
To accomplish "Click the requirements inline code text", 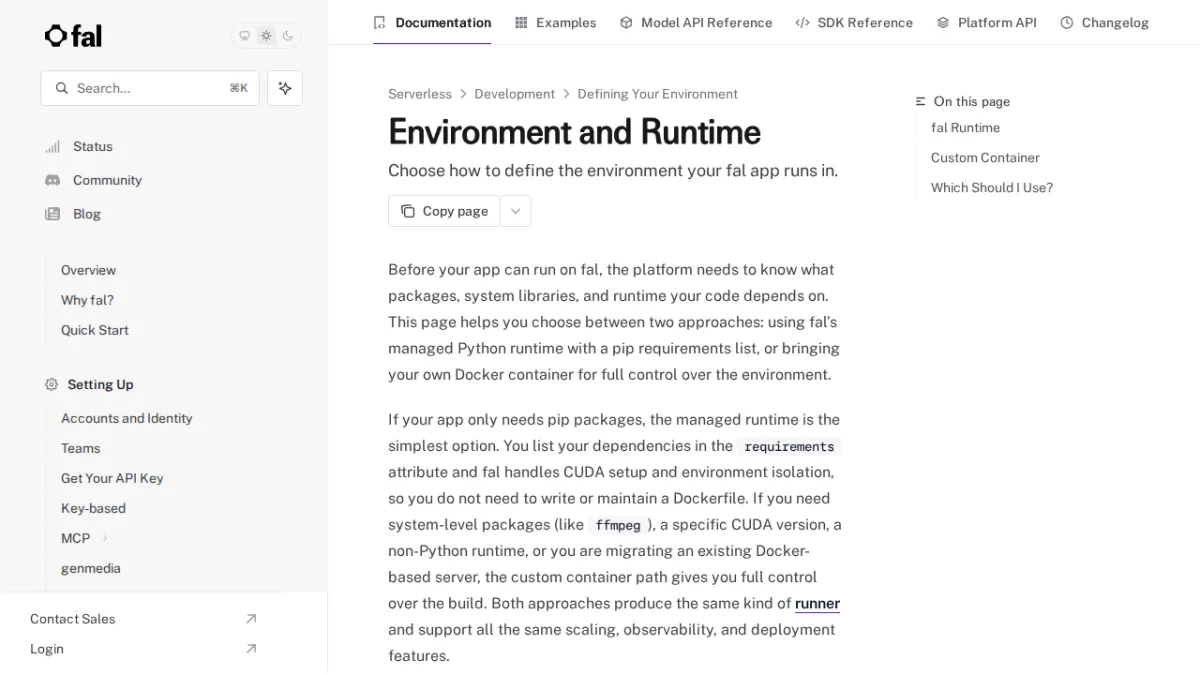I will point(789,447).
